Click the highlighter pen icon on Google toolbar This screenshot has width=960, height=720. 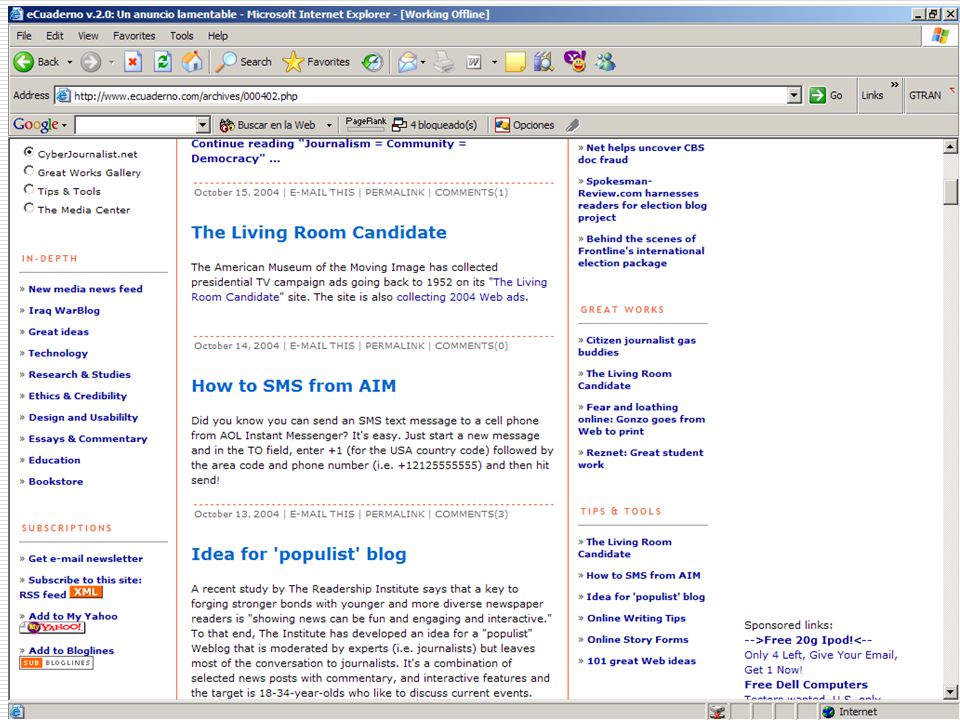point(572,125)
